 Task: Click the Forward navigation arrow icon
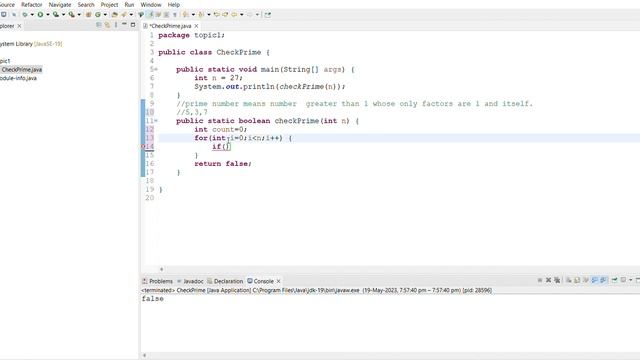(249, 15)
